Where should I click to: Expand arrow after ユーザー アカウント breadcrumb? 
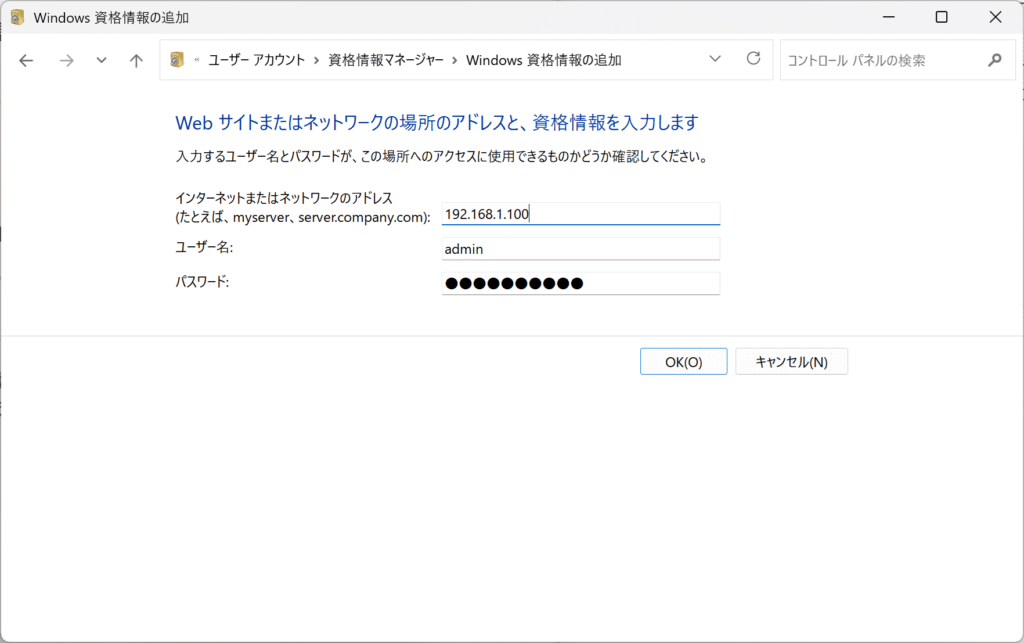coord(316,60)
